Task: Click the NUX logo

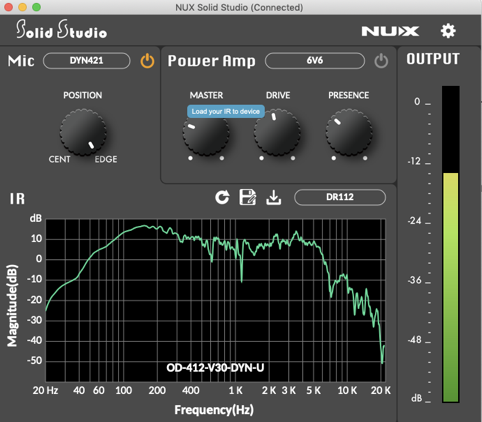Action: point(390,31)
